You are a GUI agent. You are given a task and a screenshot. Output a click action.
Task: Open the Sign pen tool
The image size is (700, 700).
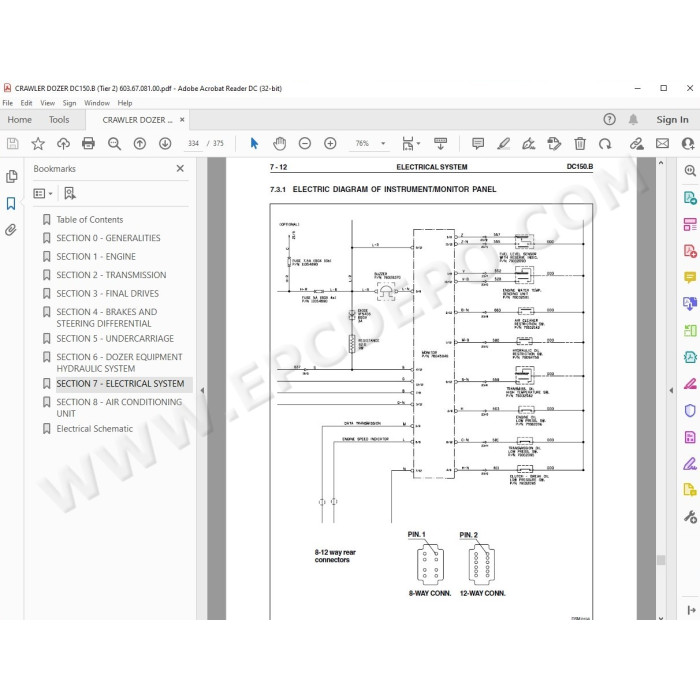coord(529,143)
